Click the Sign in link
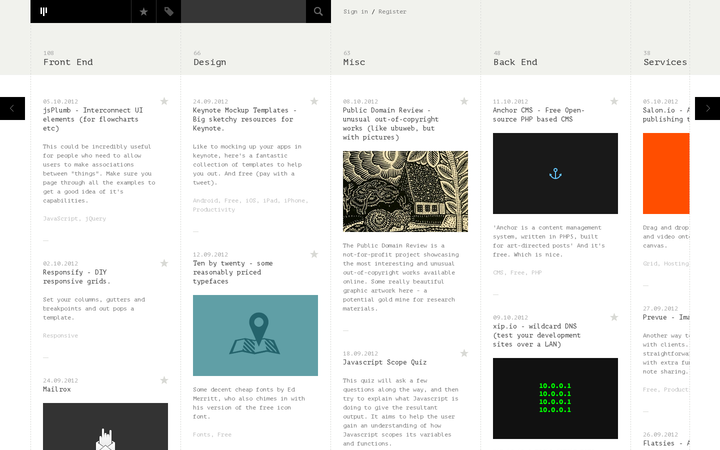720x450 pixels. pyautogui.click(x=355, y=11)
